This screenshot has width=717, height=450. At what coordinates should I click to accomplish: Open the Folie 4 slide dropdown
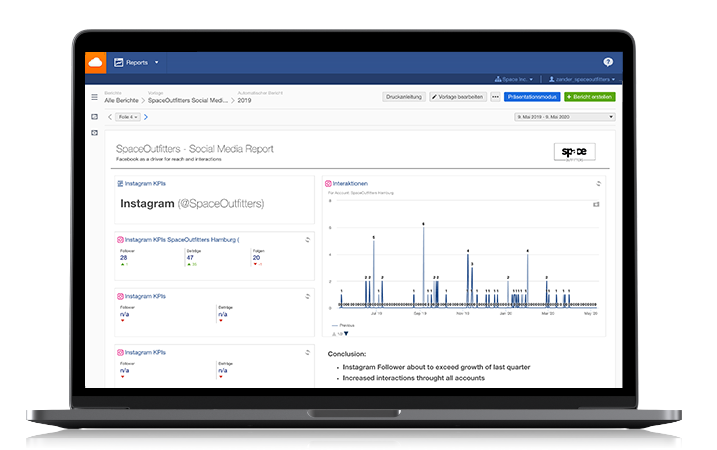(x=128, y=117)
